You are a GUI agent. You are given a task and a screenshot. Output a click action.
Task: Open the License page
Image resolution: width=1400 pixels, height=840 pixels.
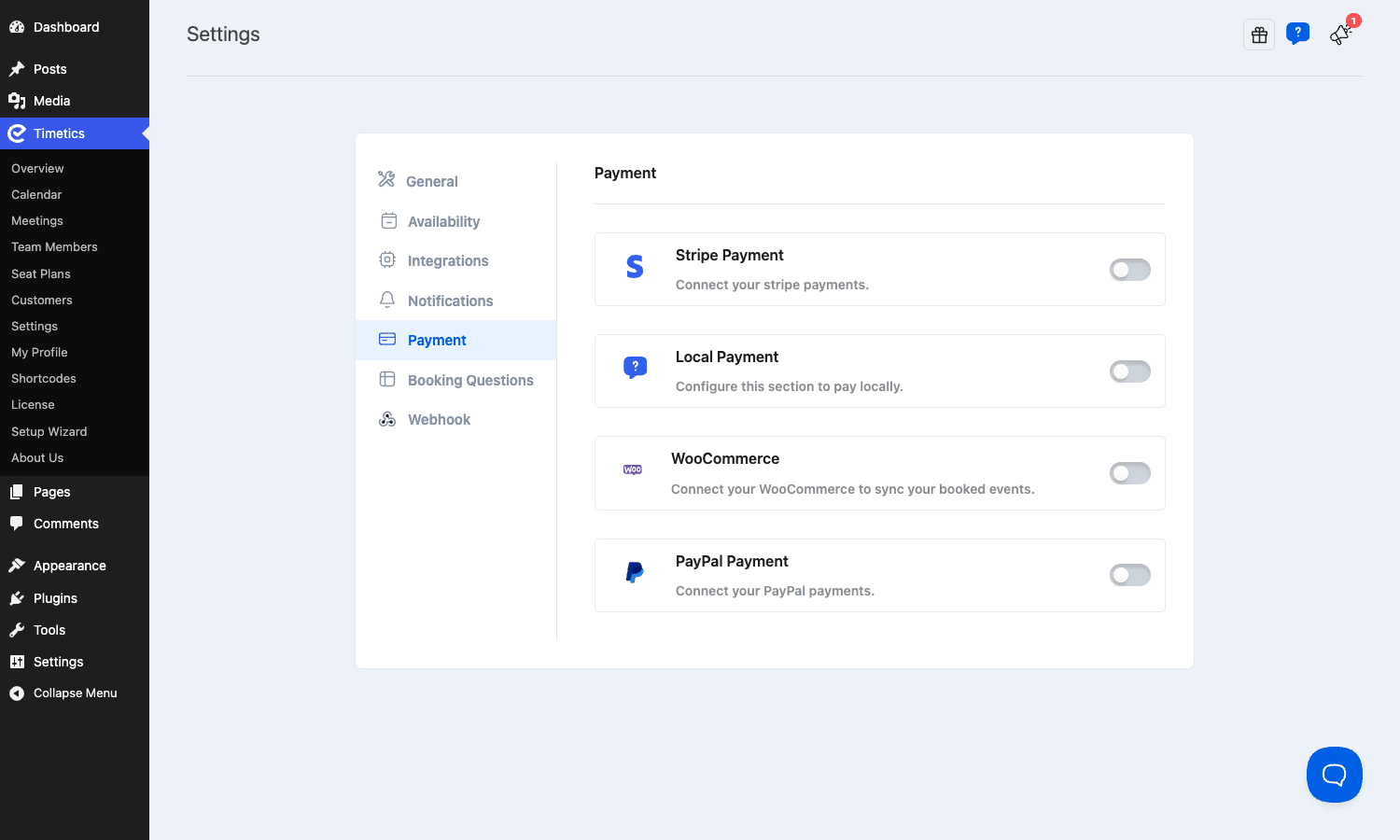[x=33, y=404]
